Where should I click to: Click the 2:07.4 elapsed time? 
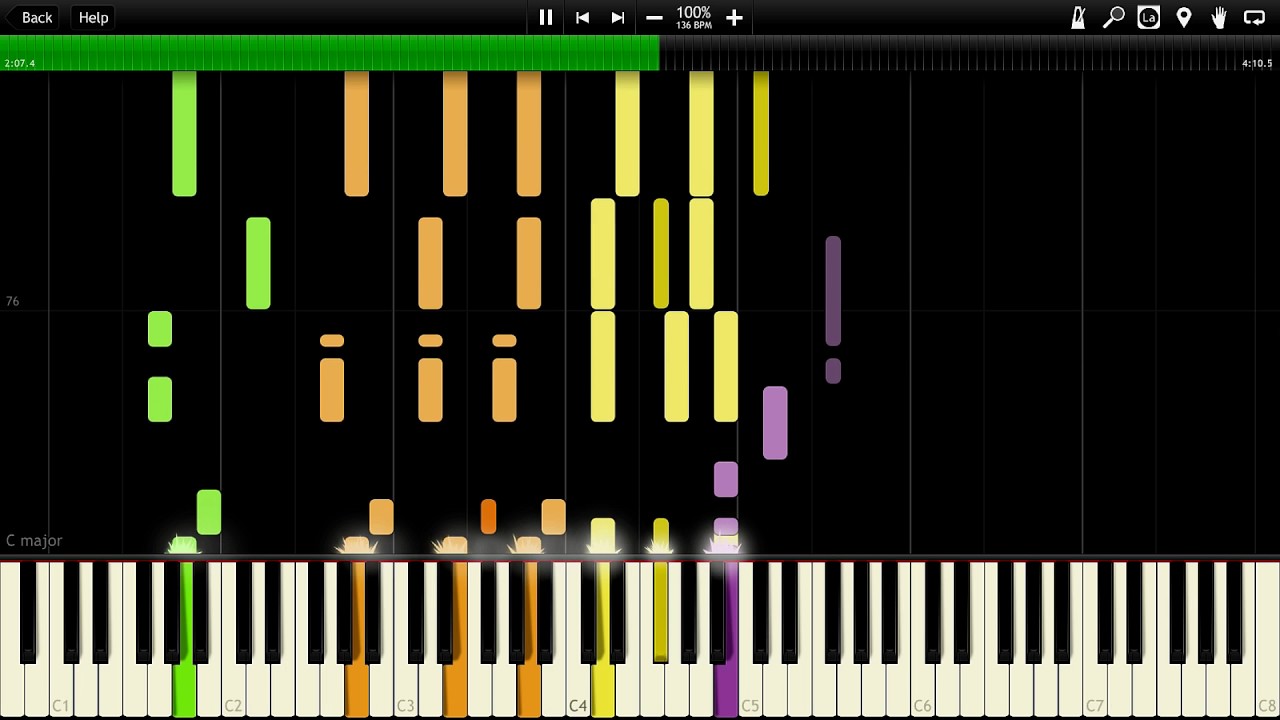click(19, 63)
